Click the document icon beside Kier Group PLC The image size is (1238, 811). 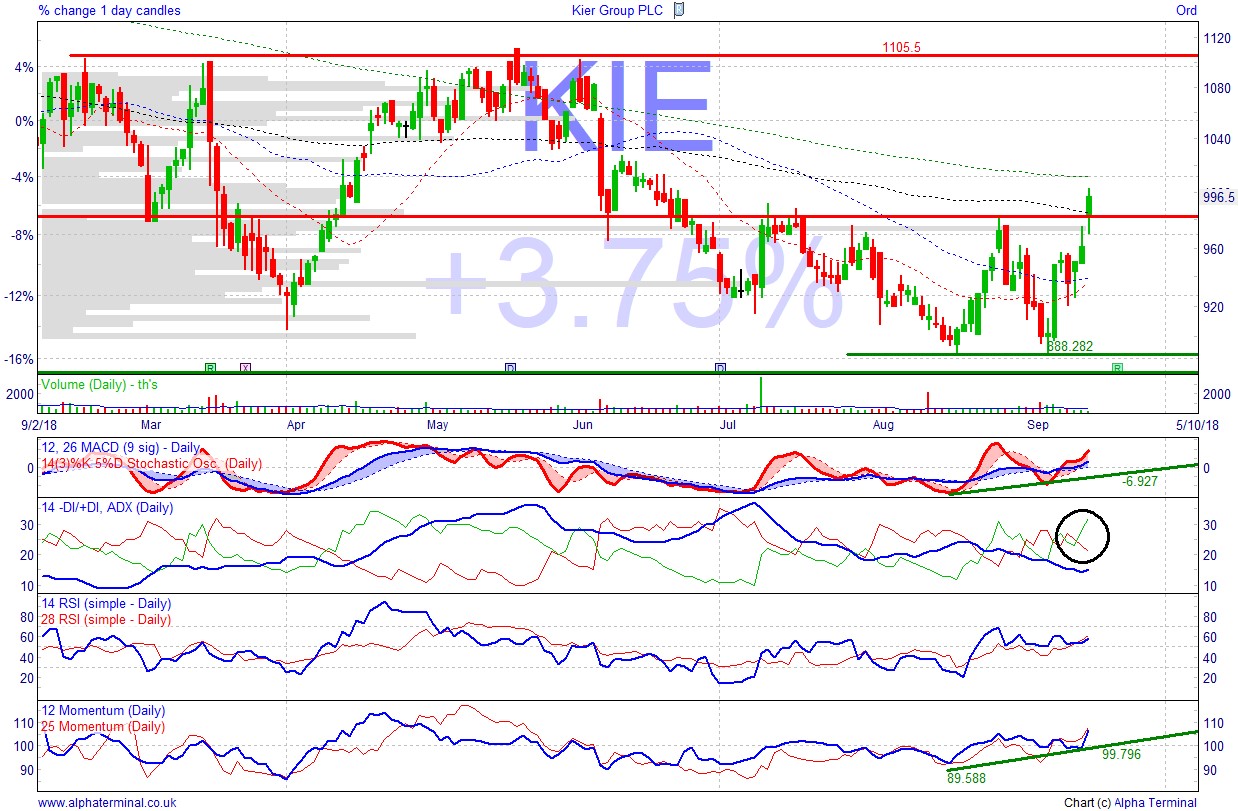(679, 10)
